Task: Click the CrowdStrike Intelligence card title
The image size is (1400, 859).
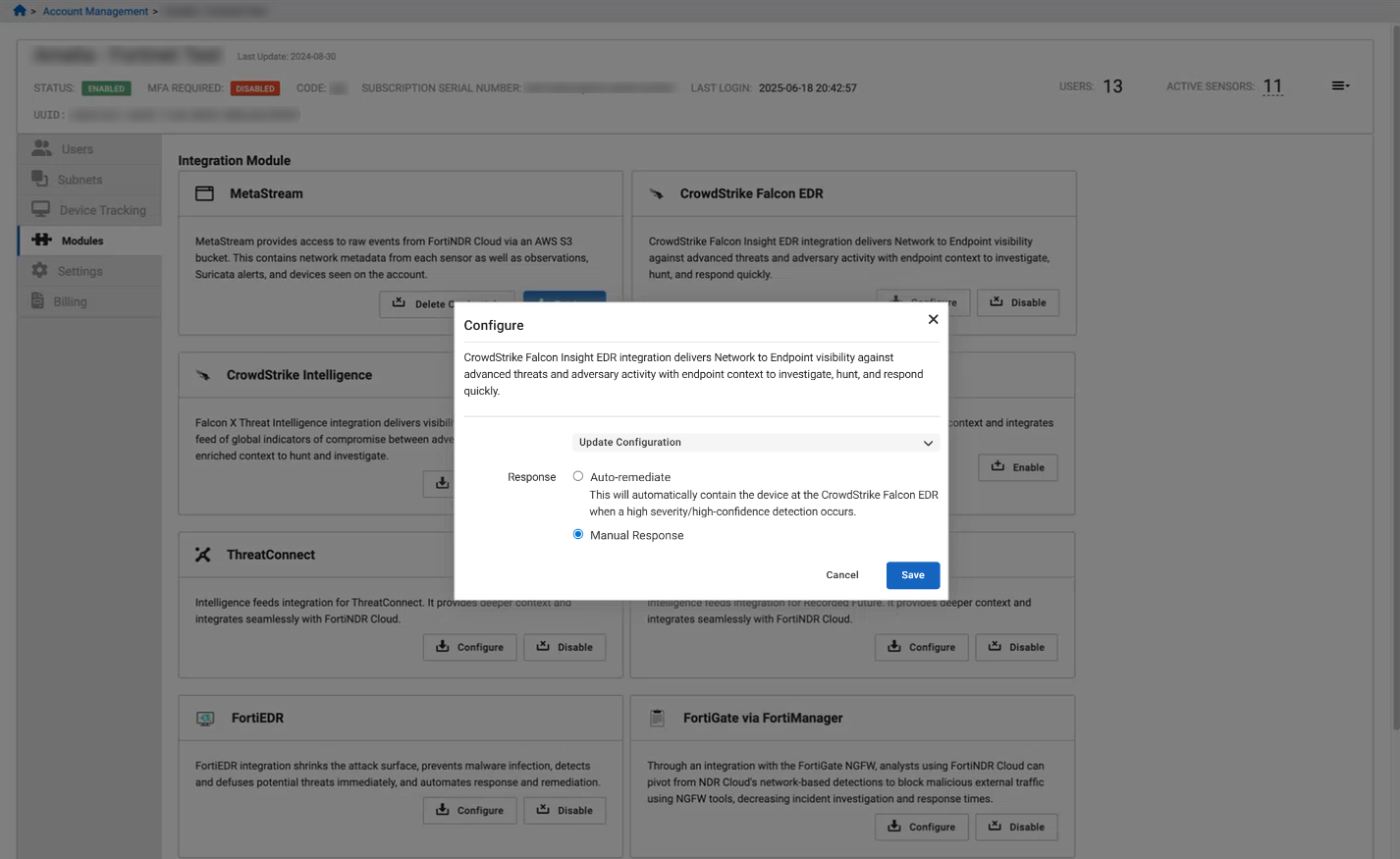Action: point(299,375)
